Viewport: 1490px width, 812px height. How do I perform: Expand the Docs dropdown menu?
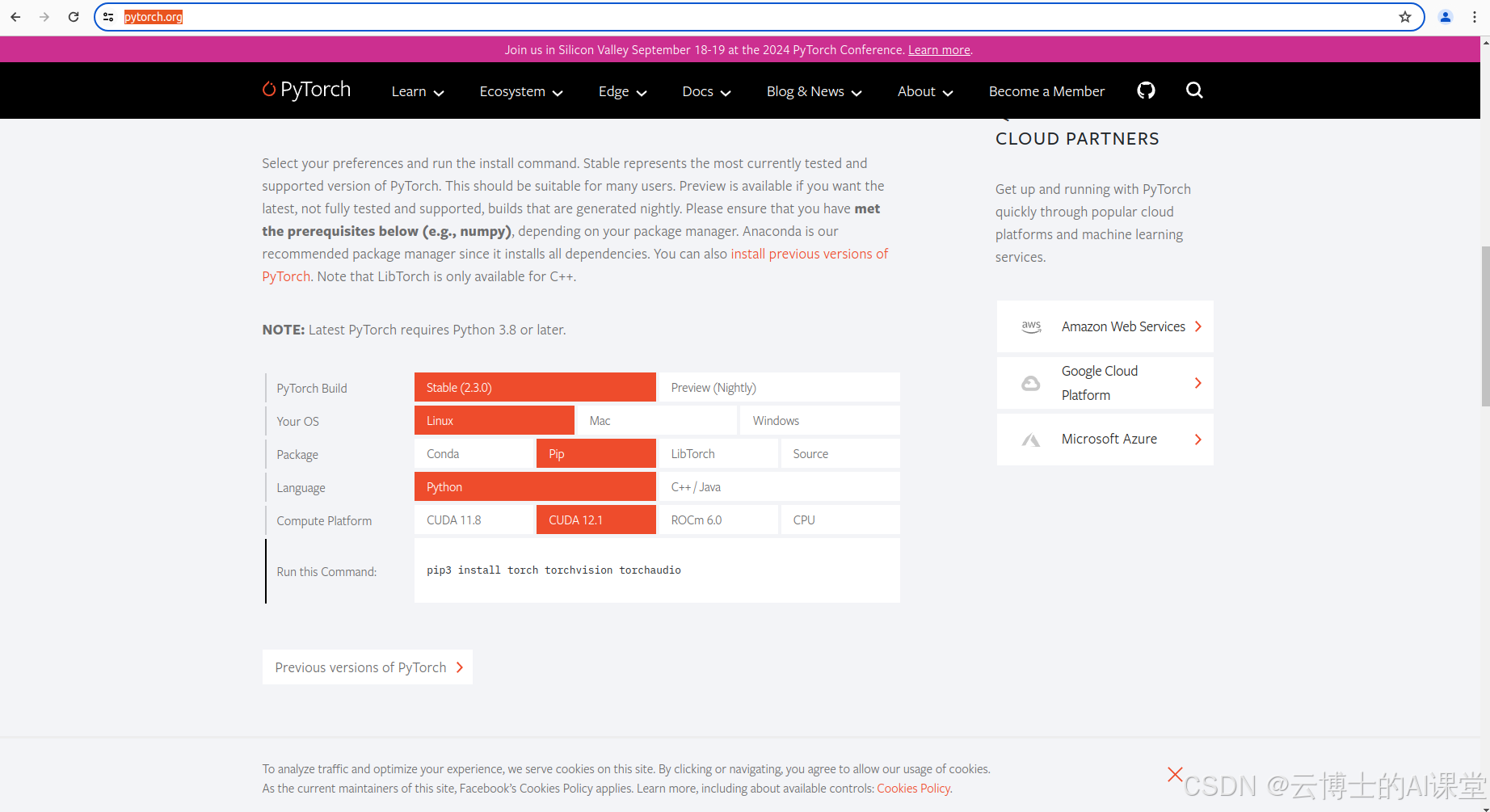click(706, 91)
